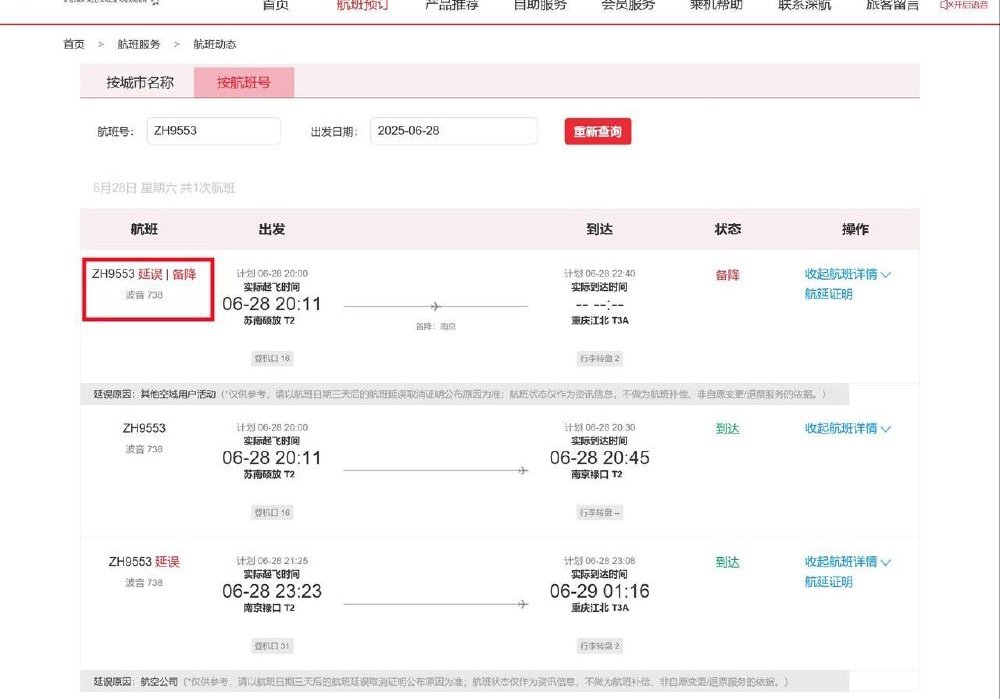
Task: Click the plane icon on the route departing 06-28 23:23
Action: tap(523, 604)
